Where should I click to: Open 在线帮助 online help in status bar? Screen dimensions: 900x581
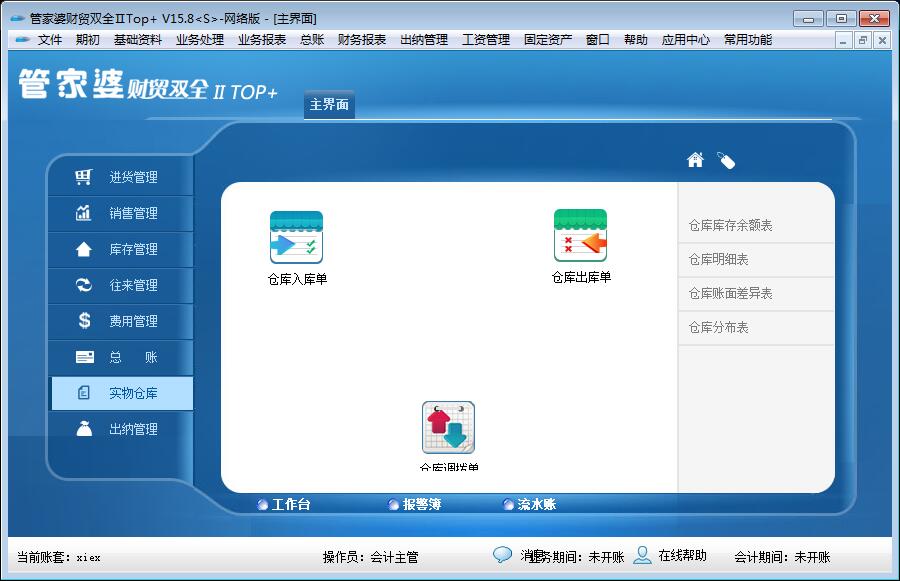click(x=670, y=556)
